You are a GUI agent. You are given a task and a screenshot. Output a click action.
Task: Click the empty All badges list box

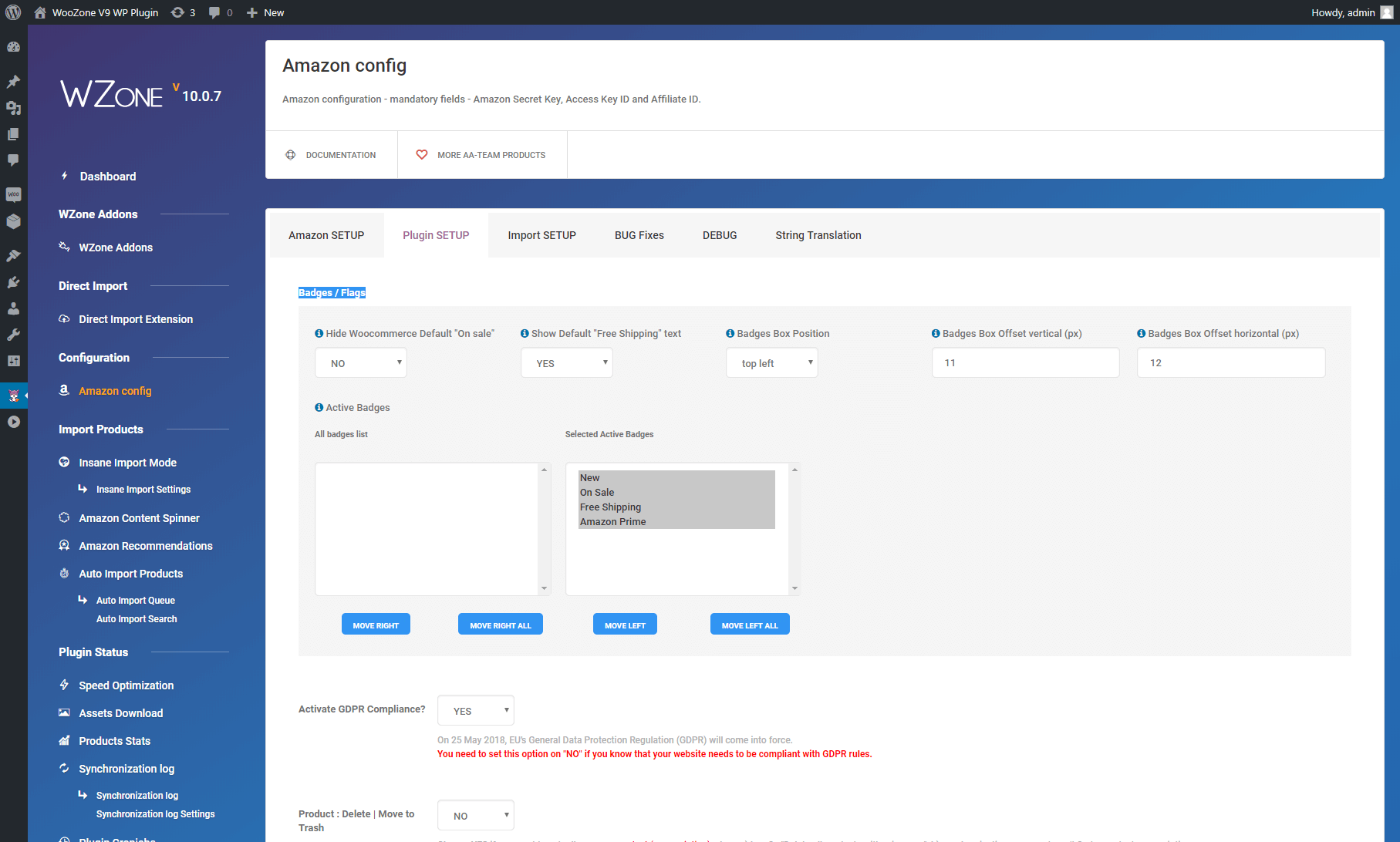click(x=427, y=529)
